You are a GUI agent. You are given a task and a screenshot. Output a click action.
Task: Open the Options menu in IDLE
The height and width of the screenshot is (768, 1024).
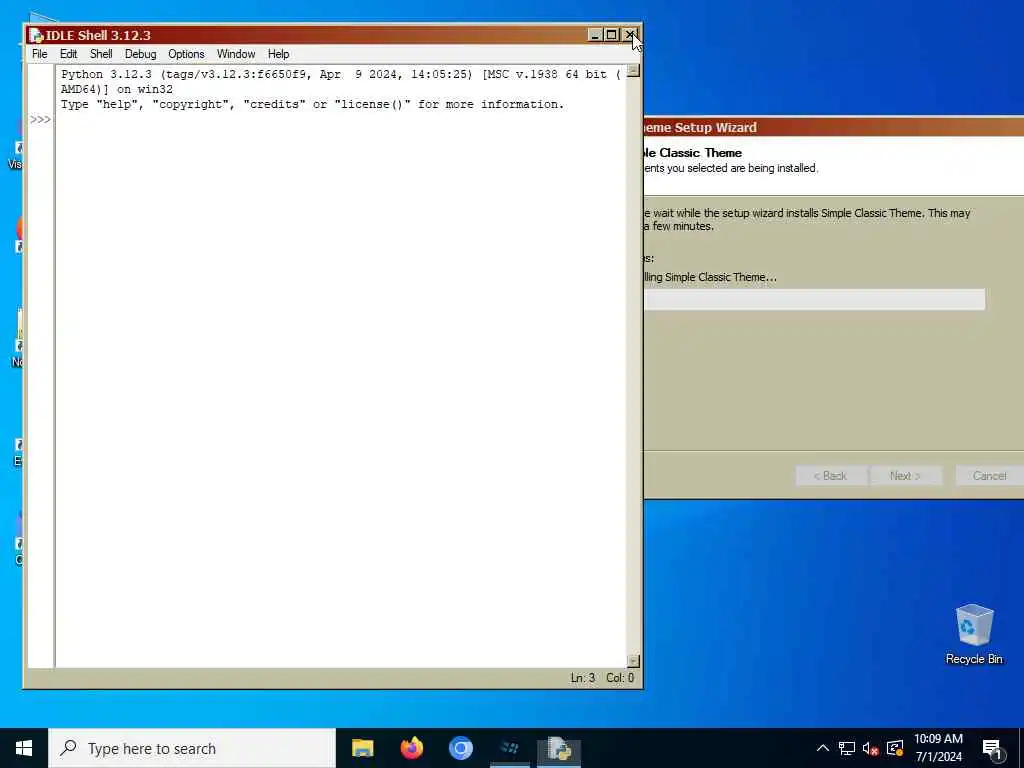(x=186, y=54)
